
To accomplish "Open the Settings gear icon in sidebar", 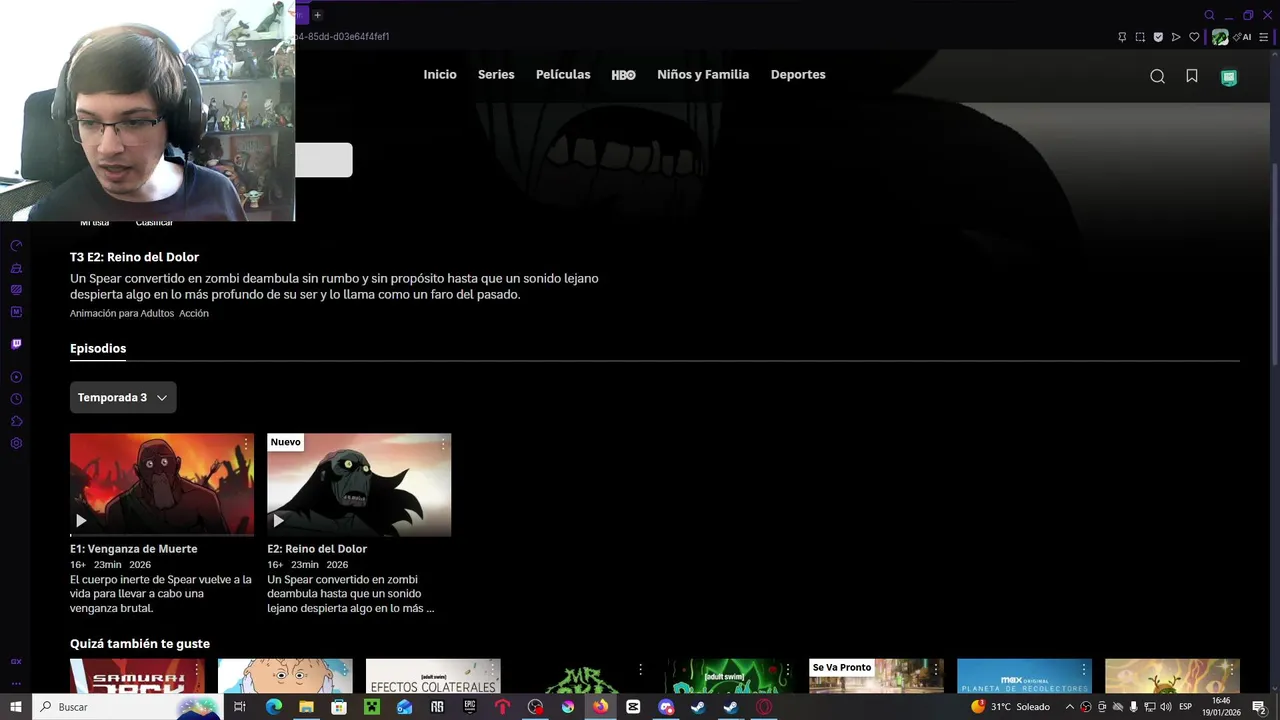I will click(x=16, y=443).
